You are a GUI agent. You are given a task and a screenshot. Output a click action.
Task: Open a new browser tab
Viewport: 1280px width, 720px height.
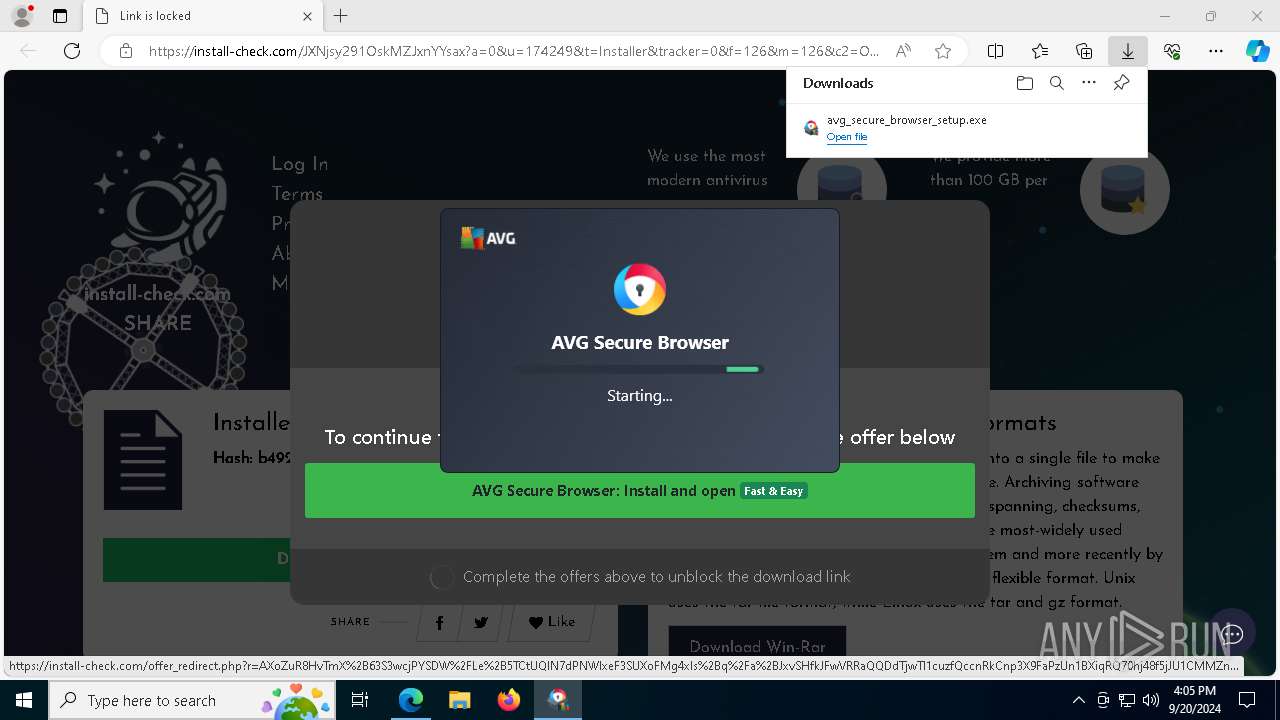(341, 16)
